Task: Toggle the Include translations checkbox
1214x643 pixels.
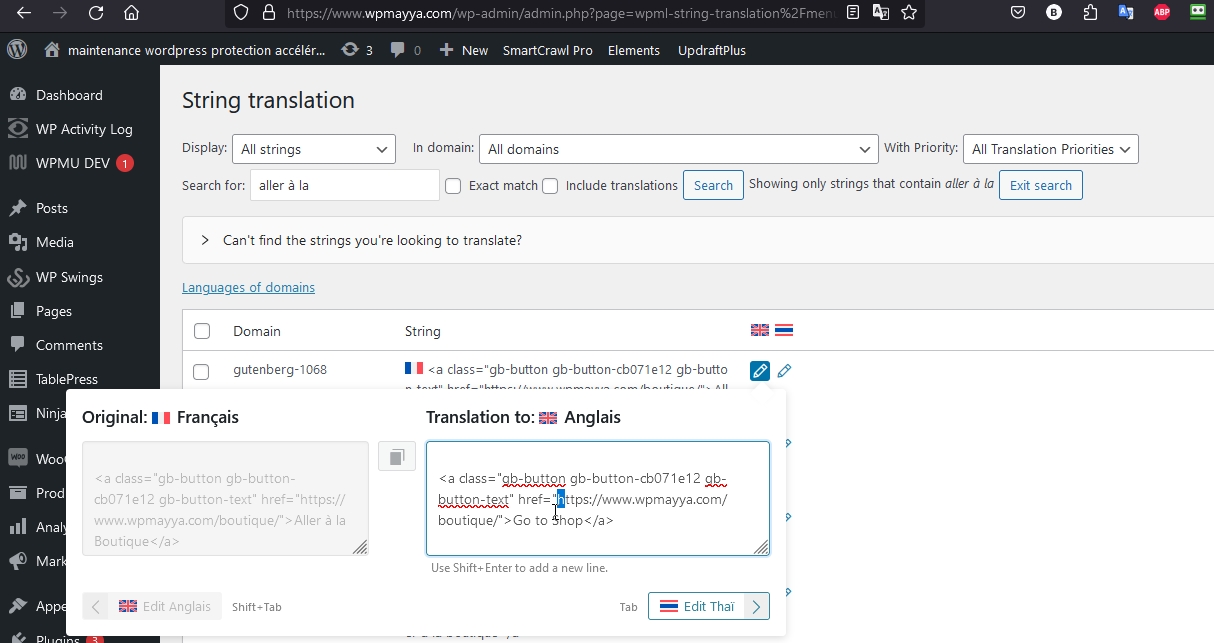Action: [549, 186]
